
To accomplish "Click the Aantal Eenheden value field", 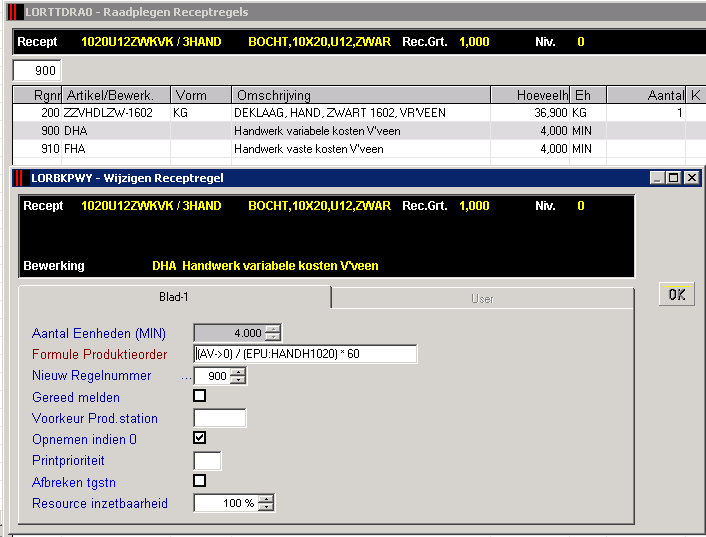I will 229,333.
